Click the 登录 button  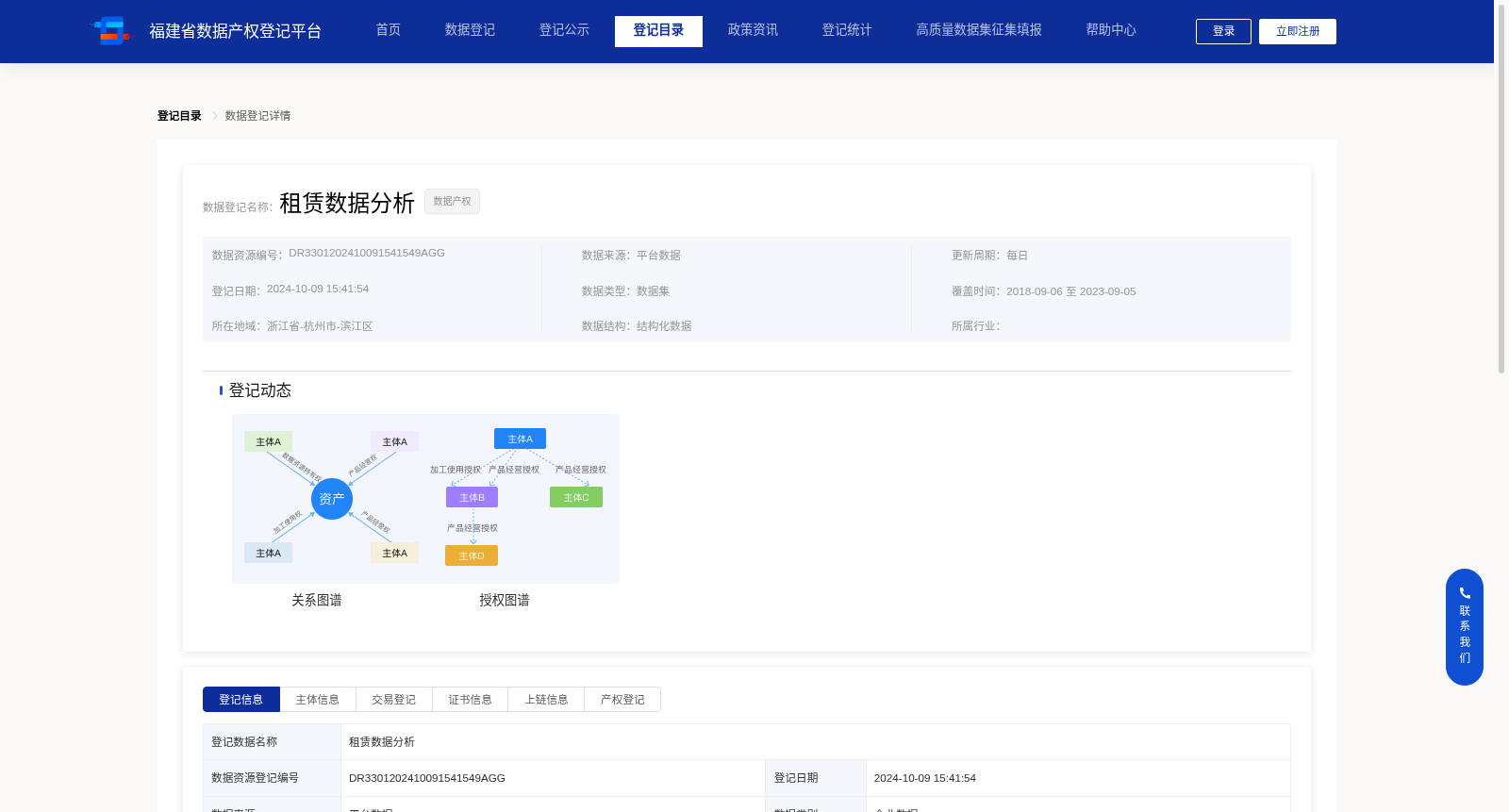1223,31
